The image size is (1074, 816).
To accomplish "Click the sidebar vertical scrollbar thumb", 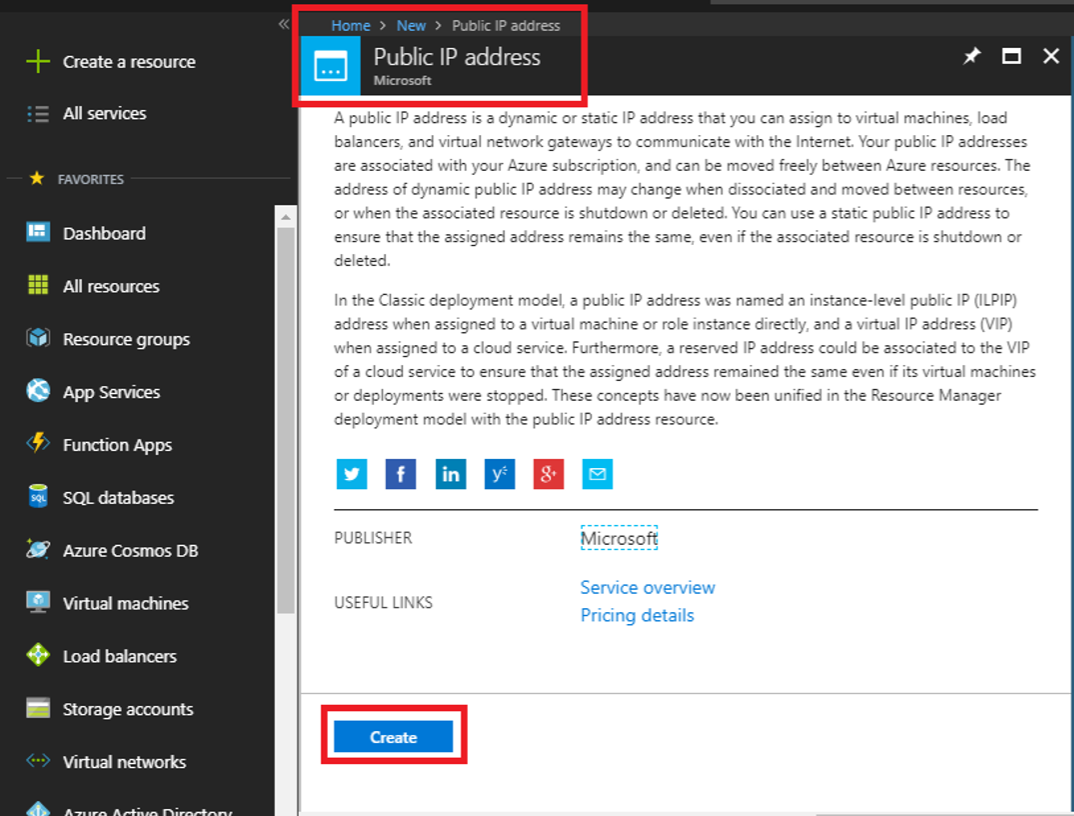I will 286,420.
